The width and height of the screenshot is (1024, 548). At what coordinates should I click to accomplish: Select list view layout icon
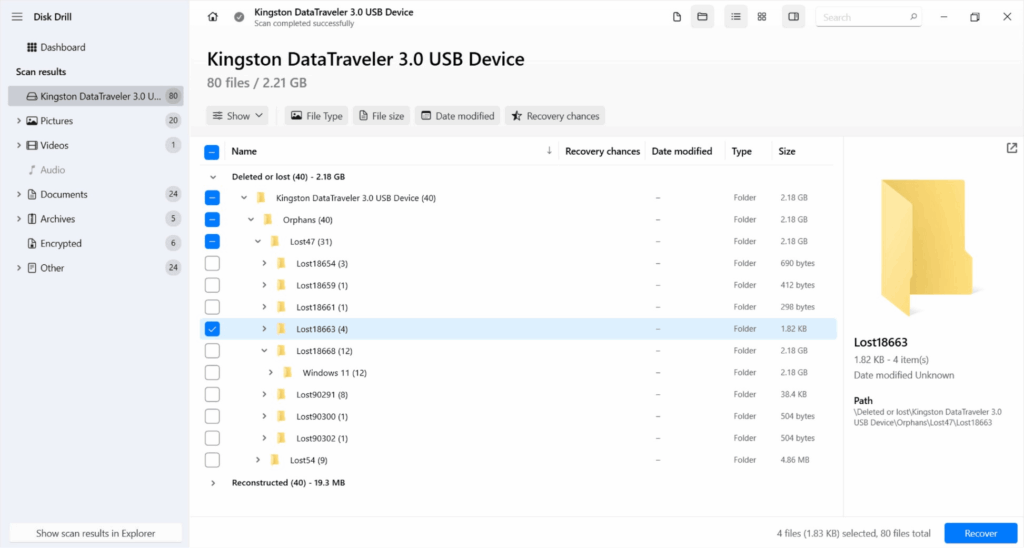[x=736, y=17]
